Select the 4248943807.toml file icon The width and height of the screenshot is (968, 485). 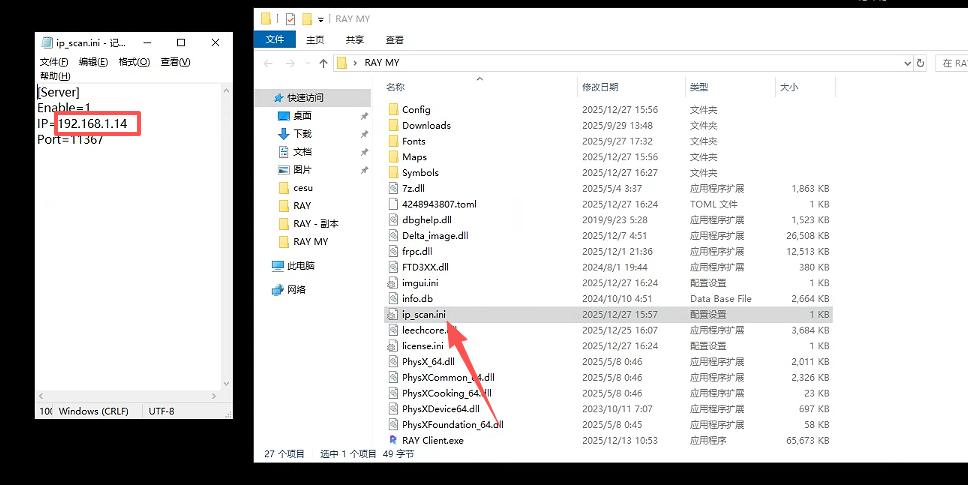[x=393, y=204]
